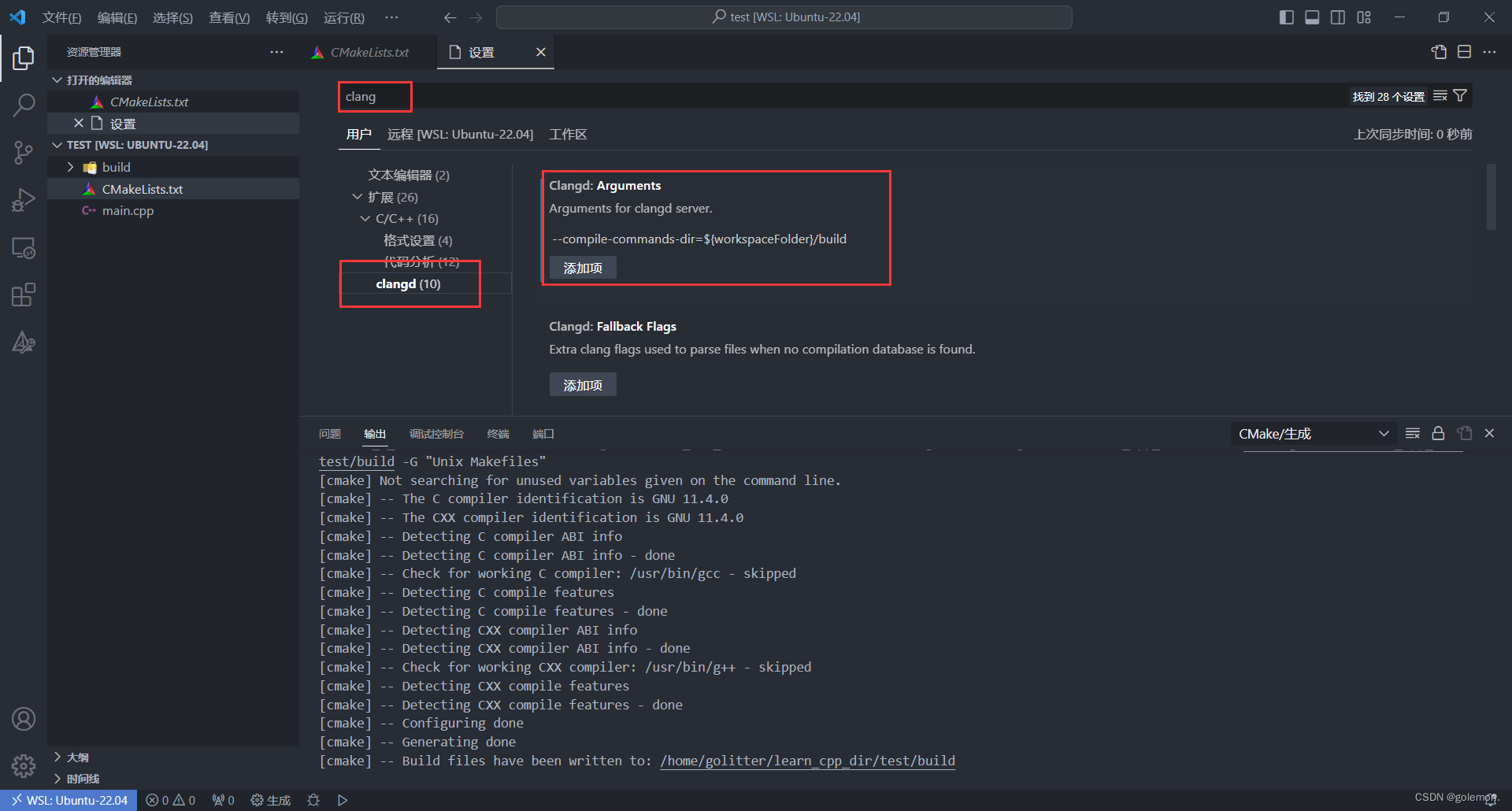
Task: Open the 运行(R) menu
Action: (344, 17)
